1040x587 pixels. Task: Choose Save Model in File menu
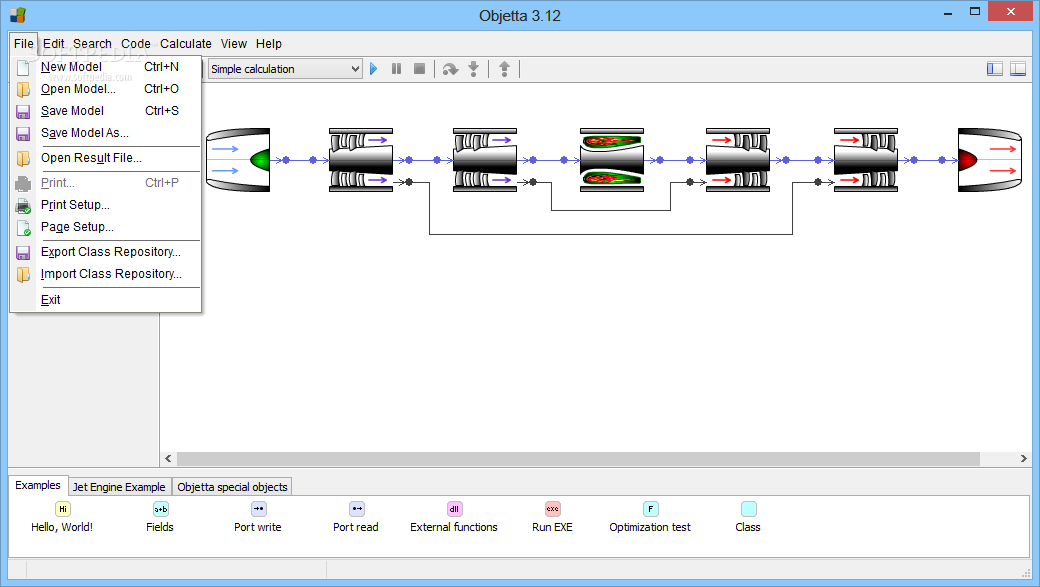click(106, 111)
